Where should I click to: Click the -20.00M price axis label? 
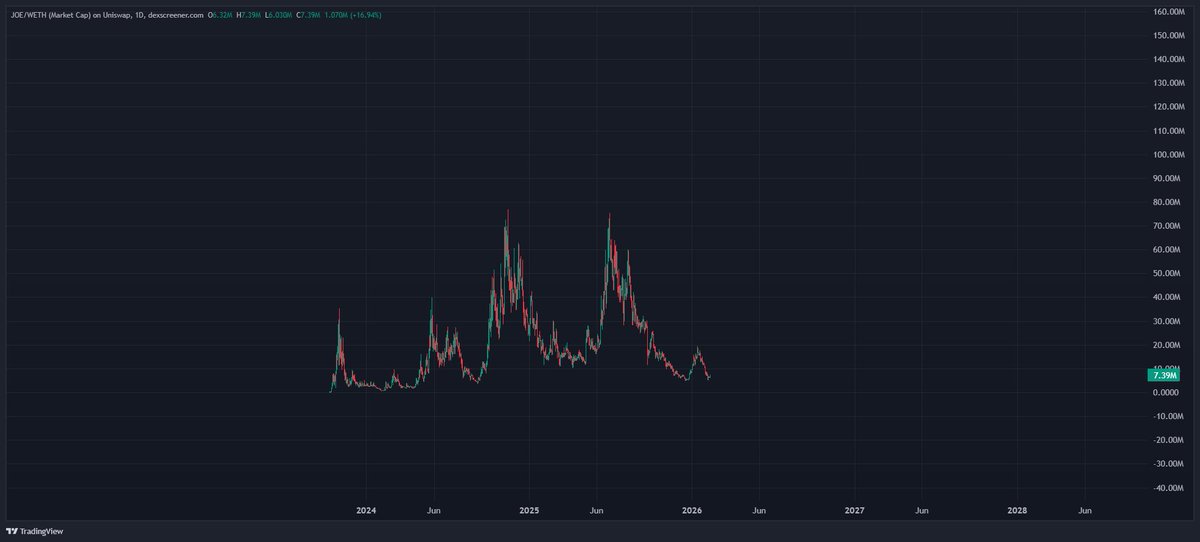pos(1168,440)
